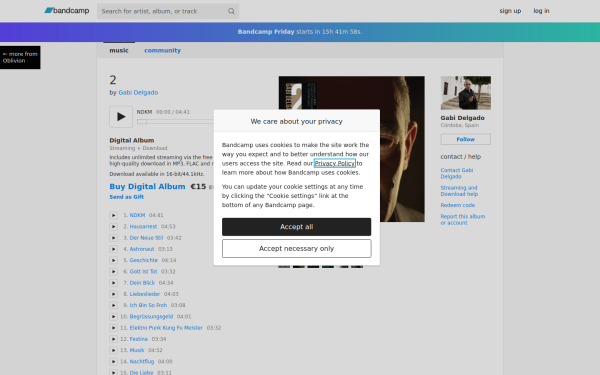Click the Gabi Delgado name in the sidebar
This screenshot has height=375, width=600.
(462, 118)
